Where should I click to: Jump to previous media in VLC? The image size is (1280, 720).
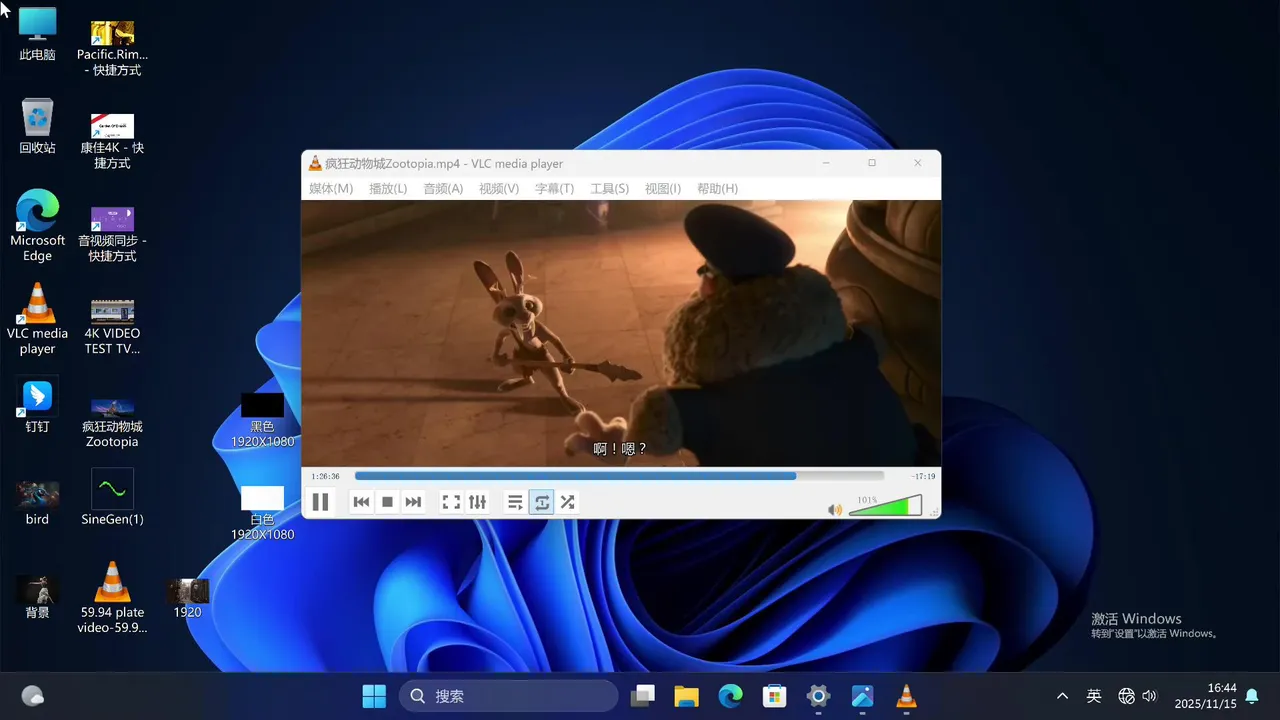click(362, 502)
